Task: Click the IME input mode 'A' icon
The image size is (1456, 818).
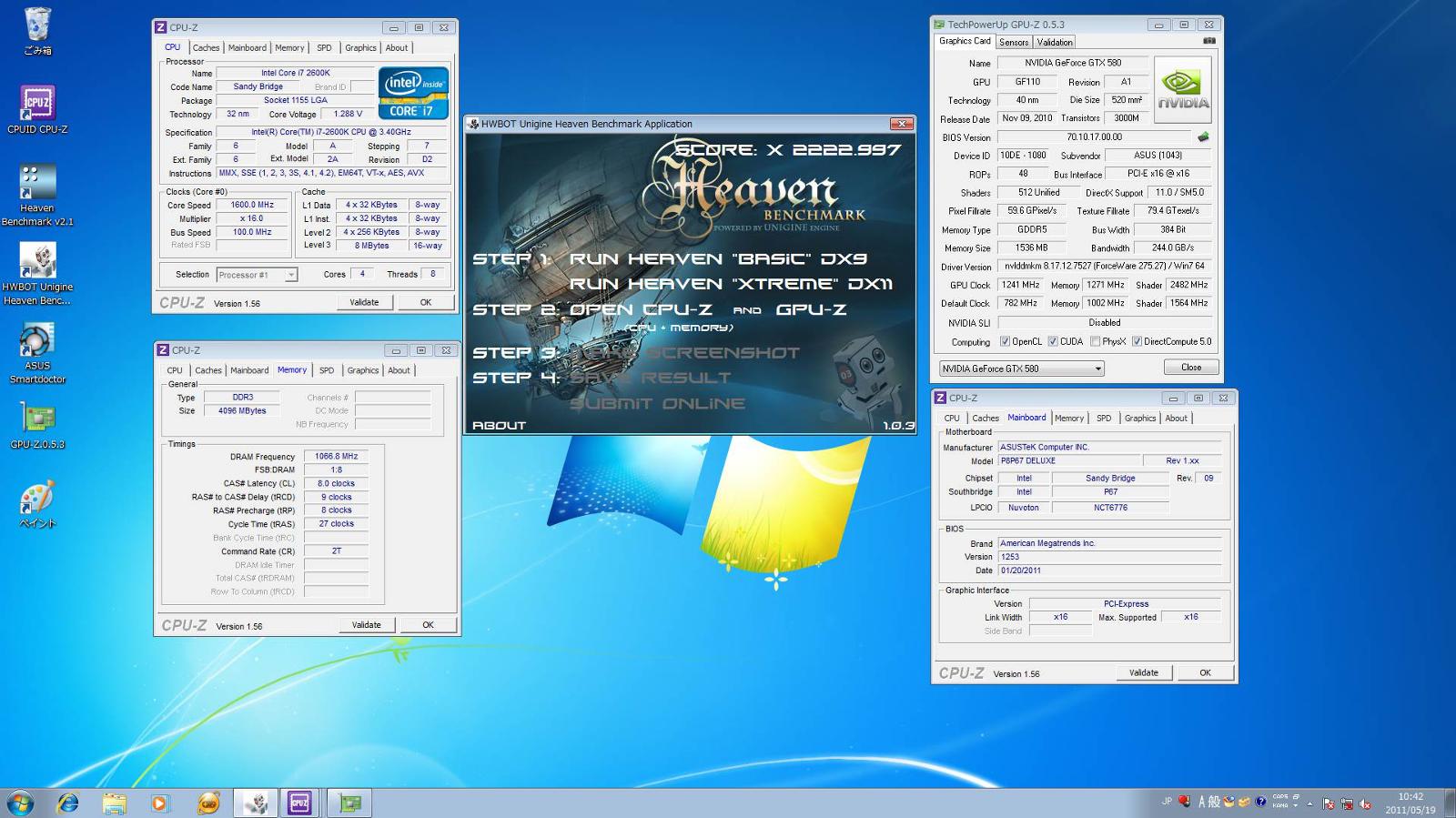Action: pyautogui.click(x=1202, y=802)
